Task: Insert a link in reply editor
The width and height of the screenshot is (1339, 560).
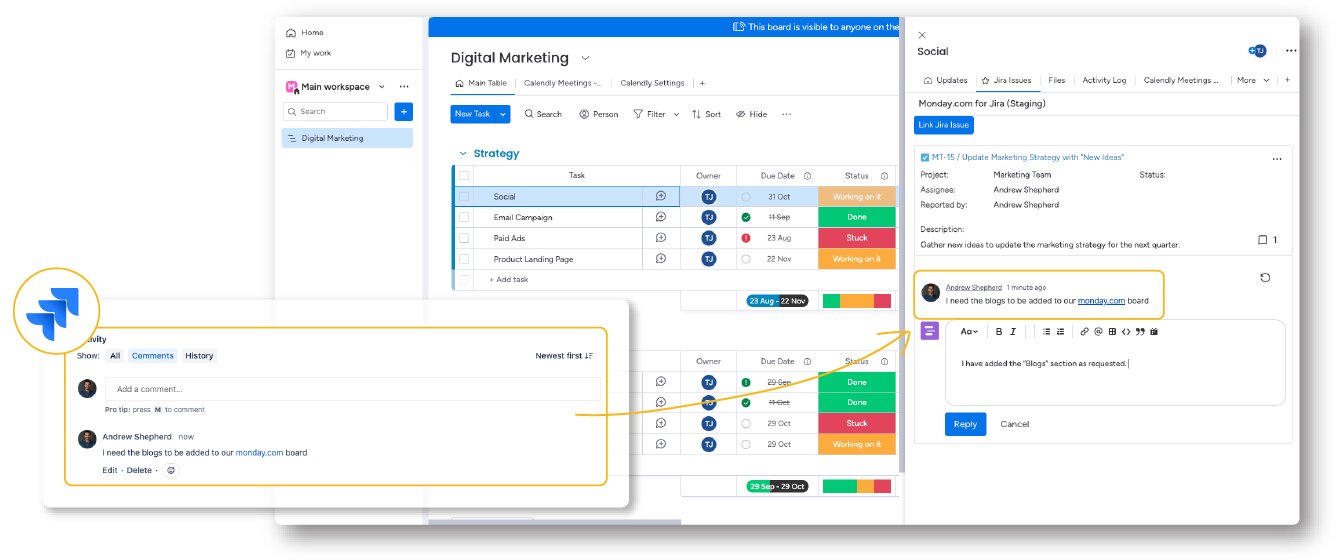Action: (x=1085, y=331)
